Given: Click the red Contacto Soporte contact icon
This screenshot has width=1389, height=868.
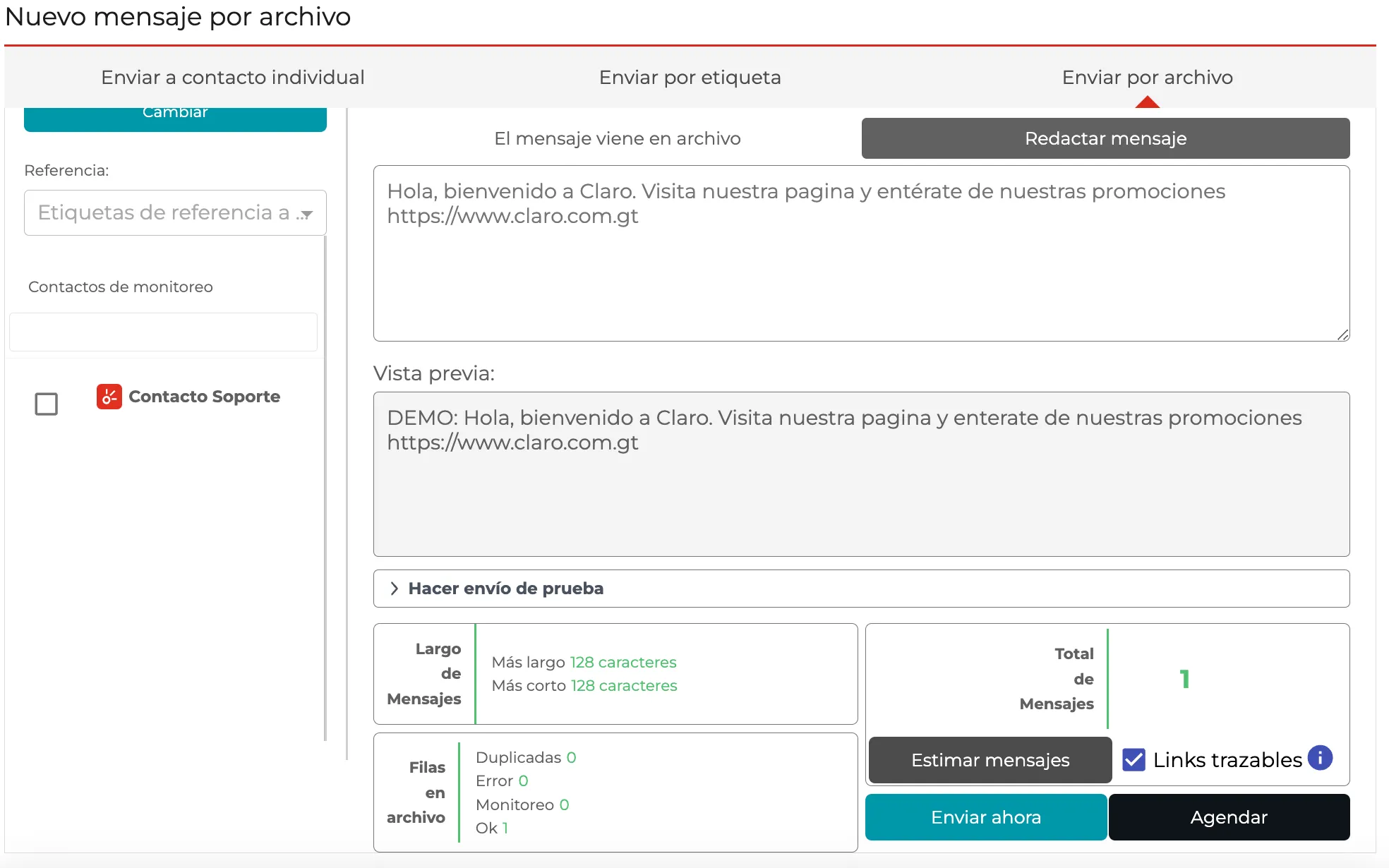Looking at the screenshot, I should click(x=109, y=397).
